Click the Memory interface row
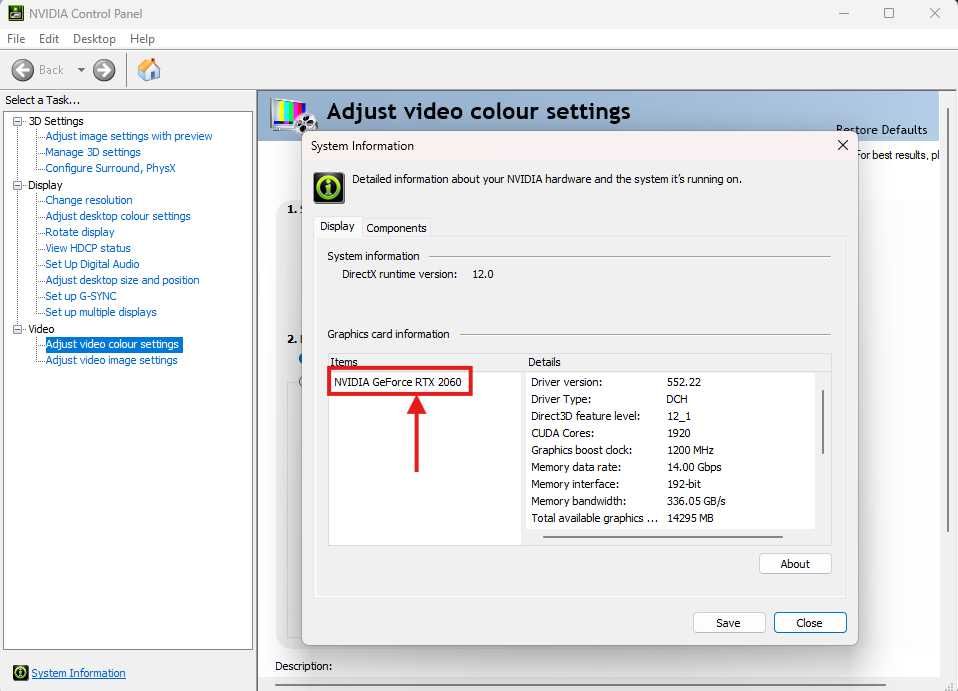Image resolution: width=958 pixels, height=691 pixels. (670, 484)
